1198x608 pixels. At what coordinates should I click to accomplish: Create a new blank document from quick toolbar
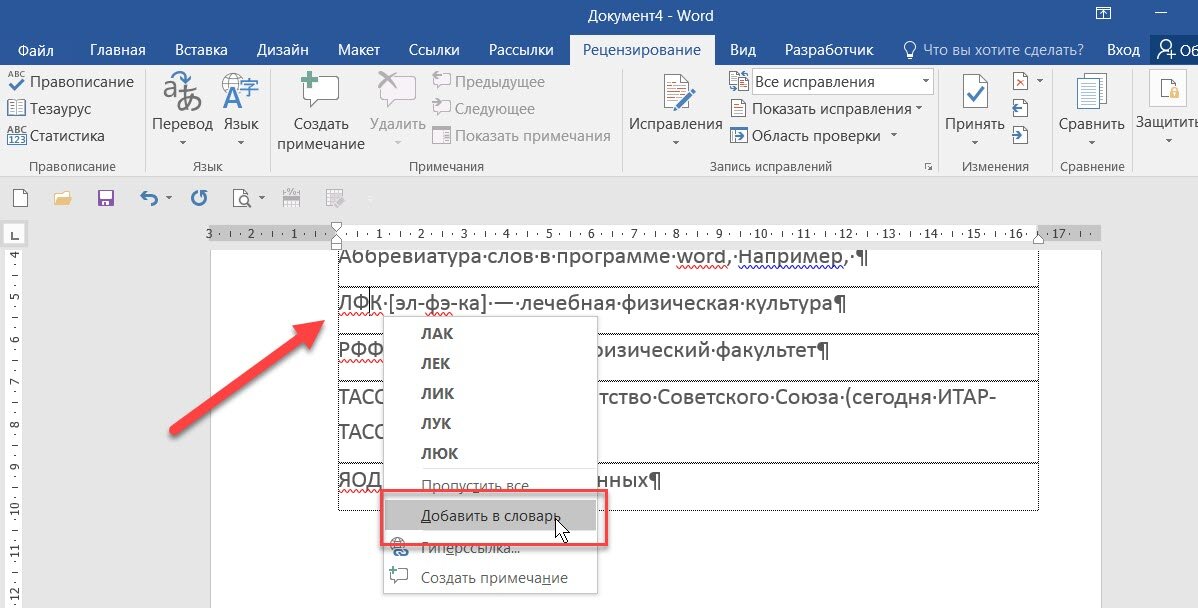21,199
